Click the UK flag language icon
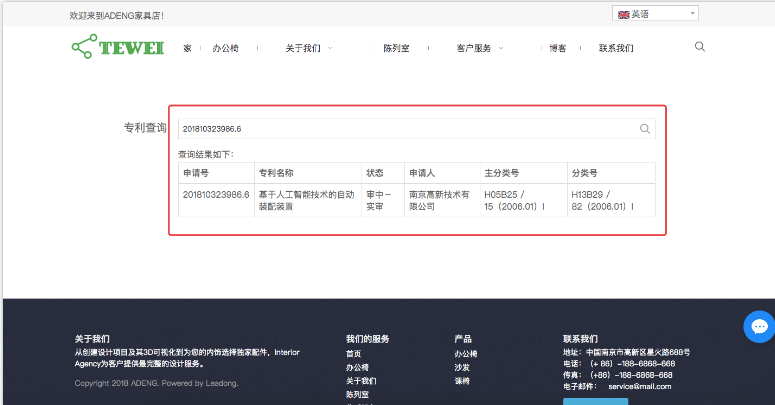The width and height of the screenshot is (775, 405). tap(623, 14)
